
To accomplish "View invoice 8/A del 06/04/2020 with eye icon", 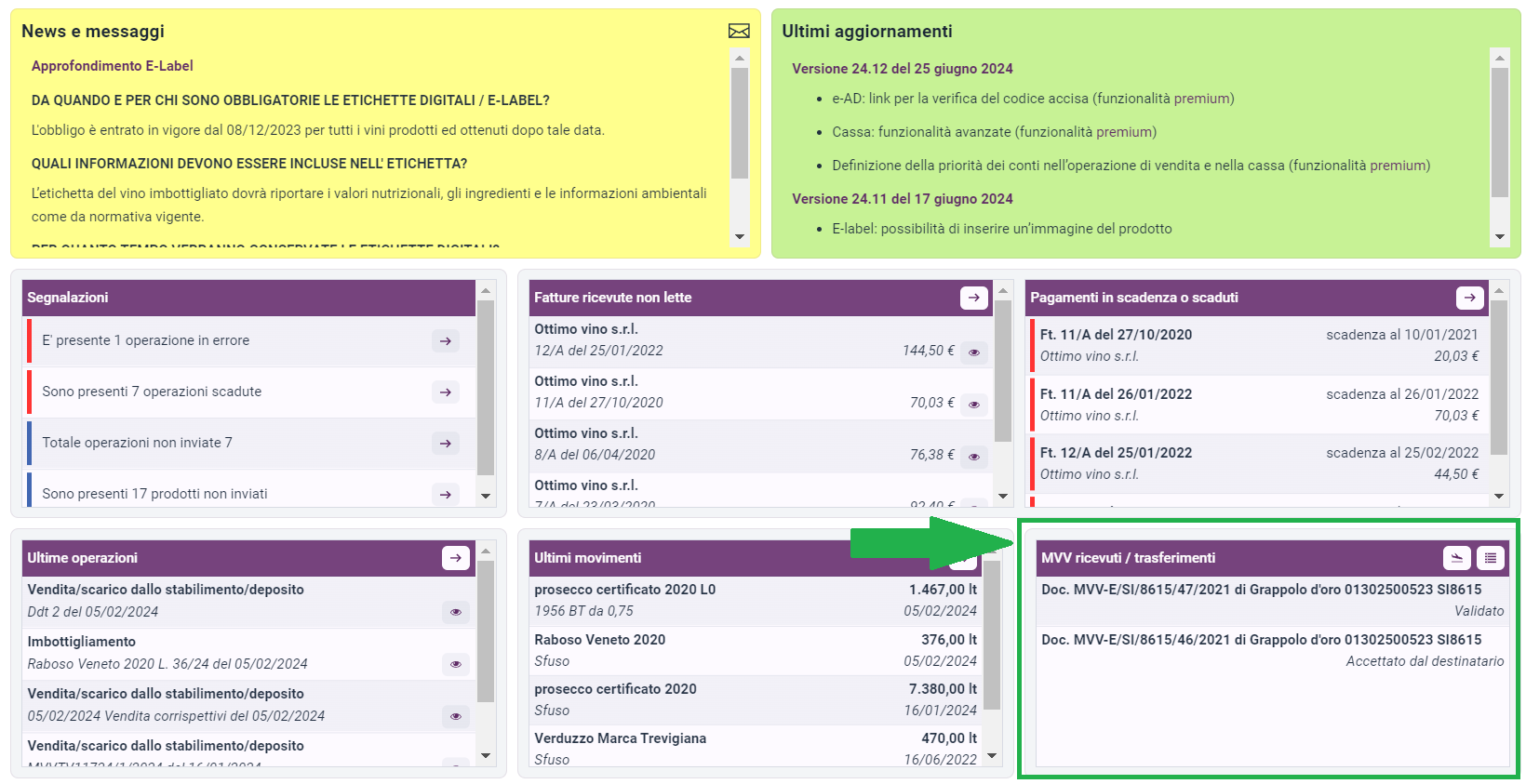I will [974, 457].
